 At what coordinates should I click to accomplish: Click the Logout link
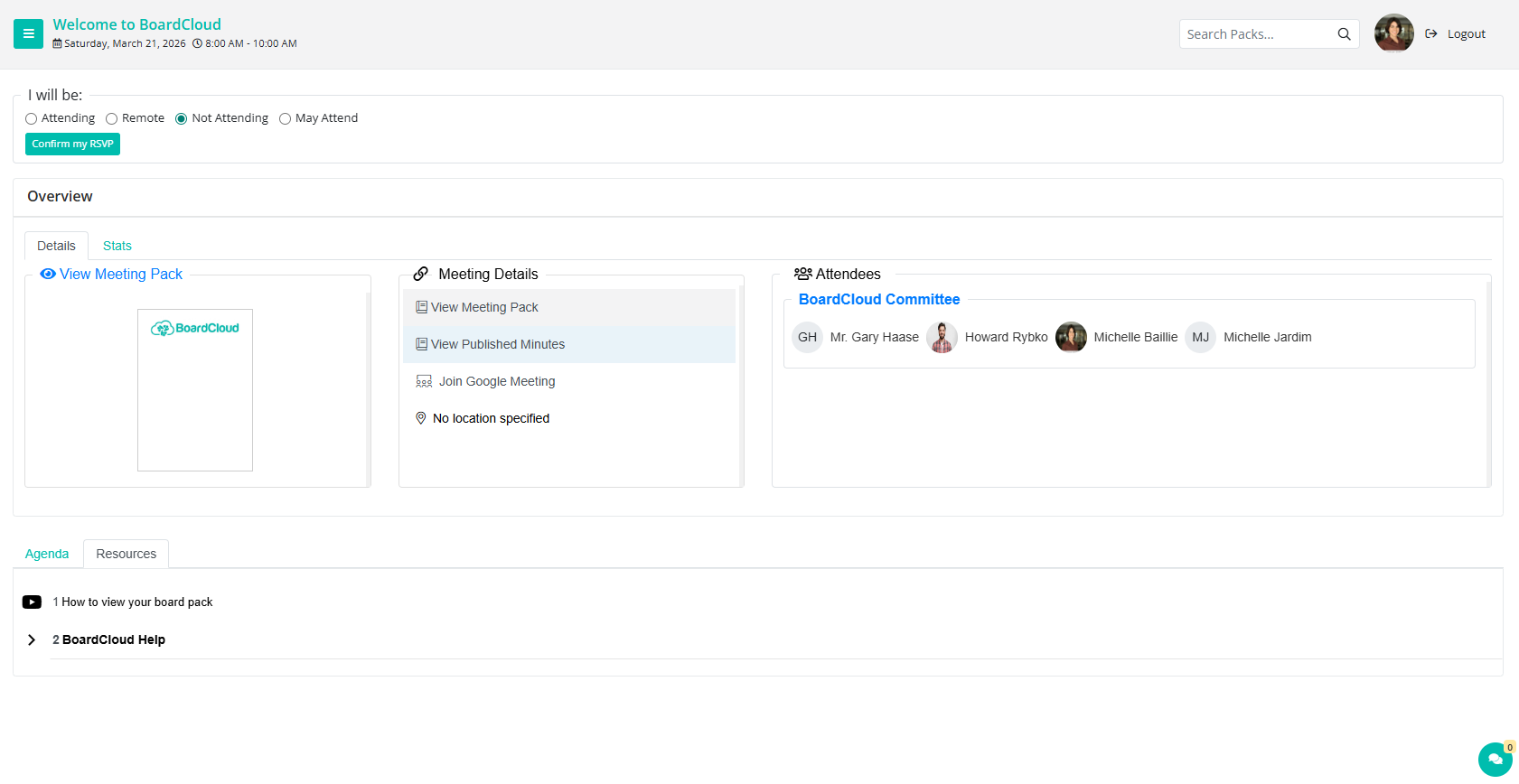click(1465, 34)
